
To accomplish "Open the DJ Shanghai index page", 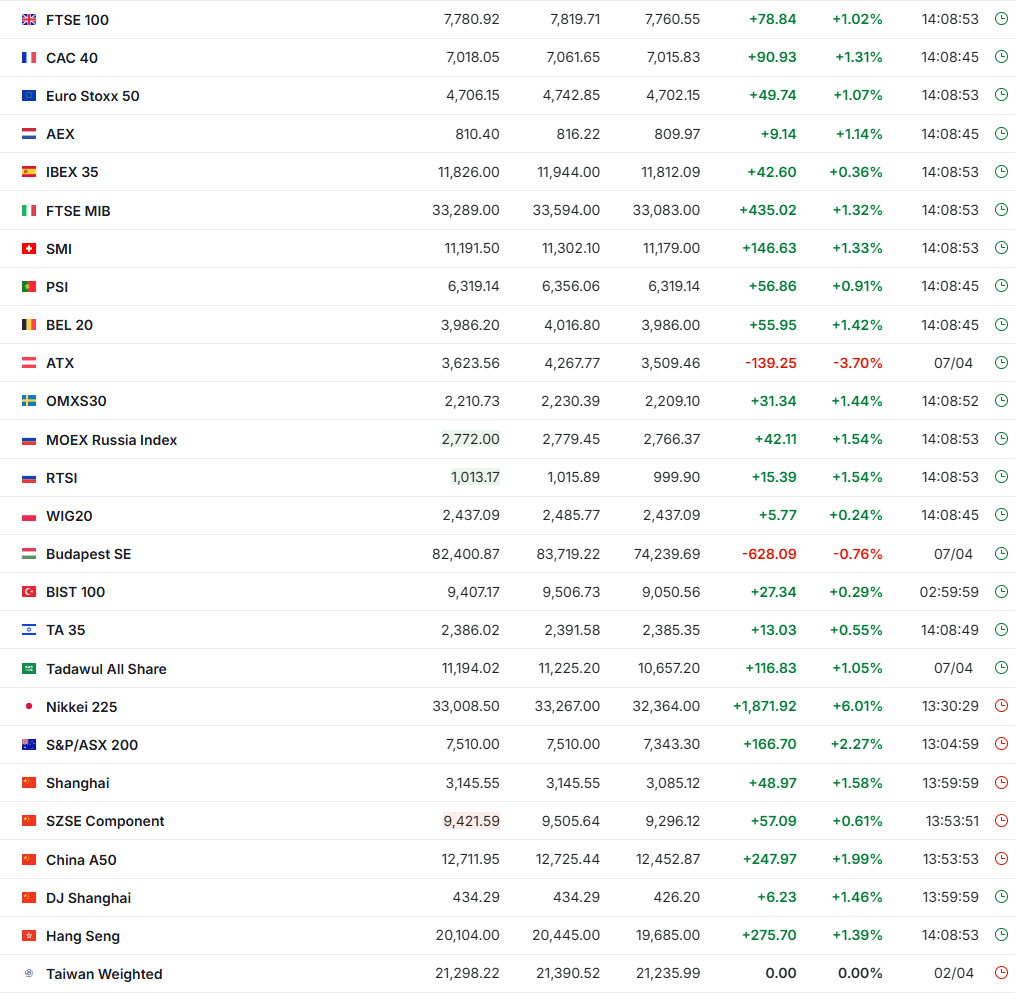I will click(x=89, y=899).
